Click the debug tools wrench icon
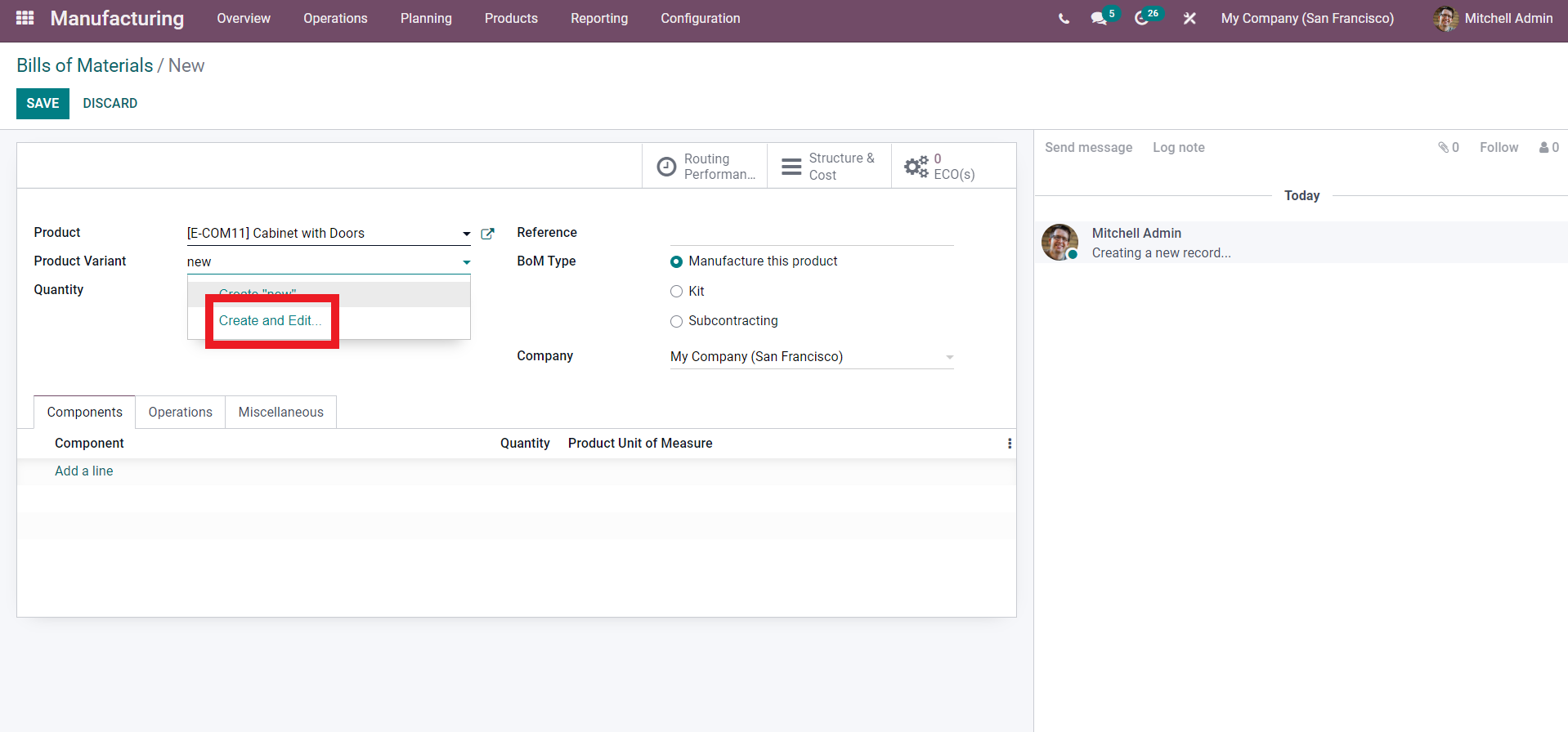Viewport: 1568px width, 732px height. click(x=1189, y=19)
